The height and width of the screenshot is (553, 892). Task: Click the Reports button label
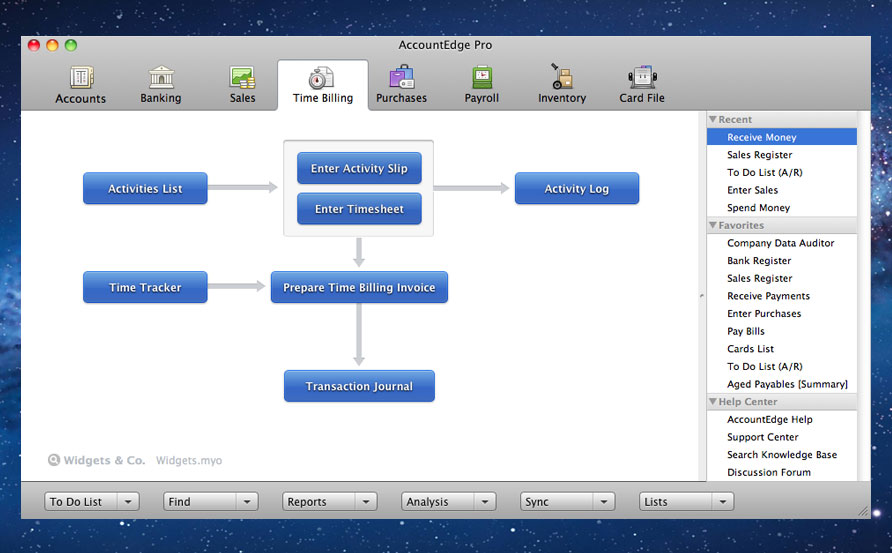307,502
